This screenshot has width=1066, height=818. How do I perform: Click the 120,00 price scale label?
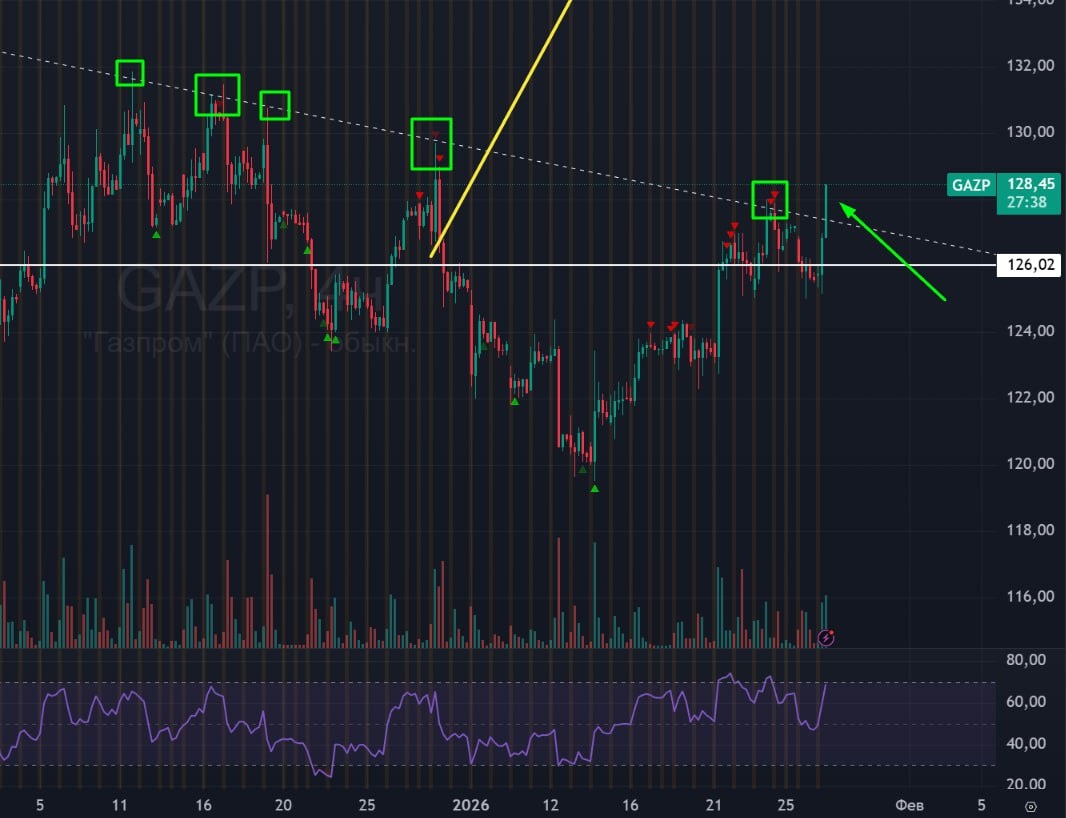(x=1030, y=464)
